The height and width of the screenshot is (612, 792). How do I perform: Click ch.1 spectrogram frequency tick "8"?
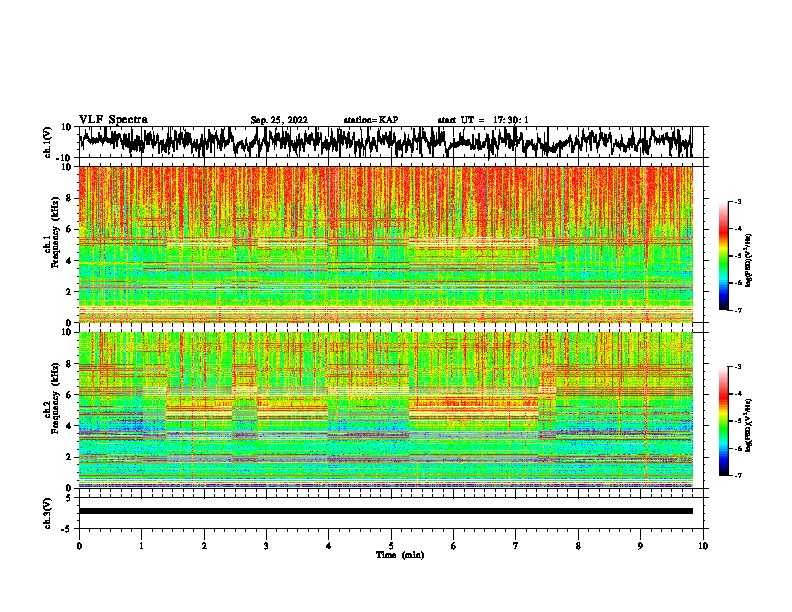tap(69, 198)
